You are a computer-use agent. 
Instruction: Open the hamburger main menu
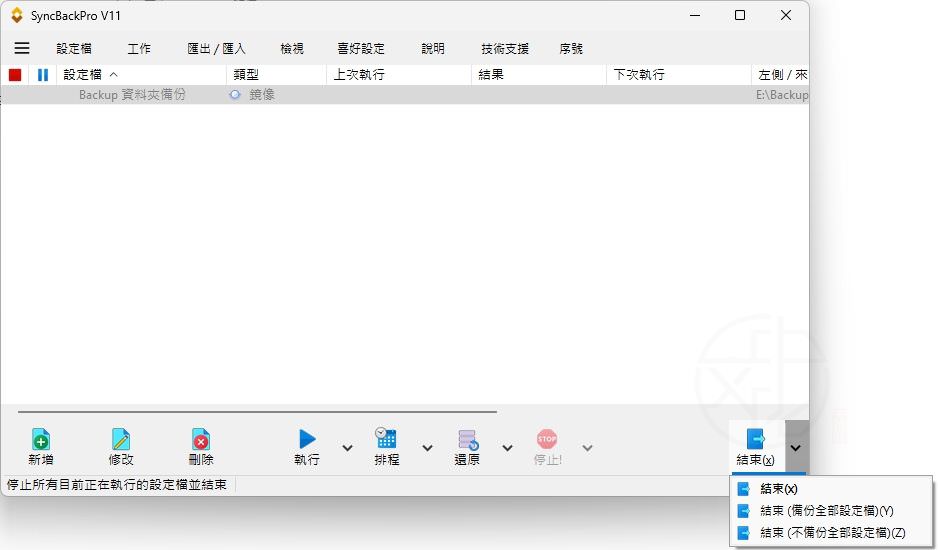21,48
